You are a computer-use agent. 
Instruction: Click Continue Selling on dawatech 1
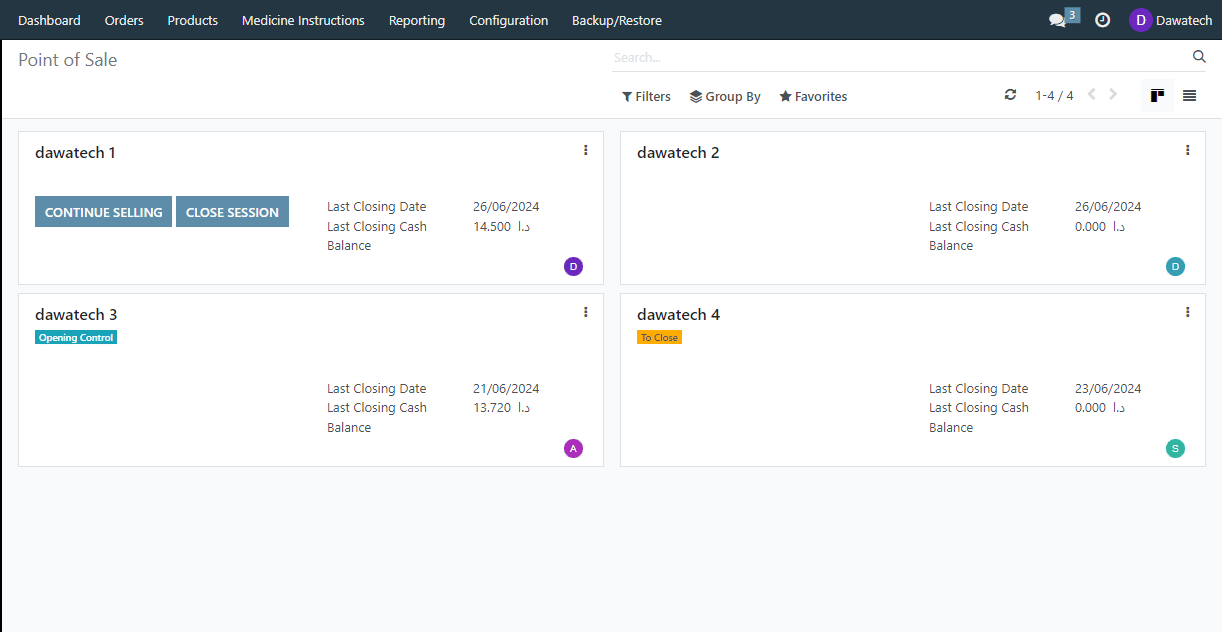point(103,212)
